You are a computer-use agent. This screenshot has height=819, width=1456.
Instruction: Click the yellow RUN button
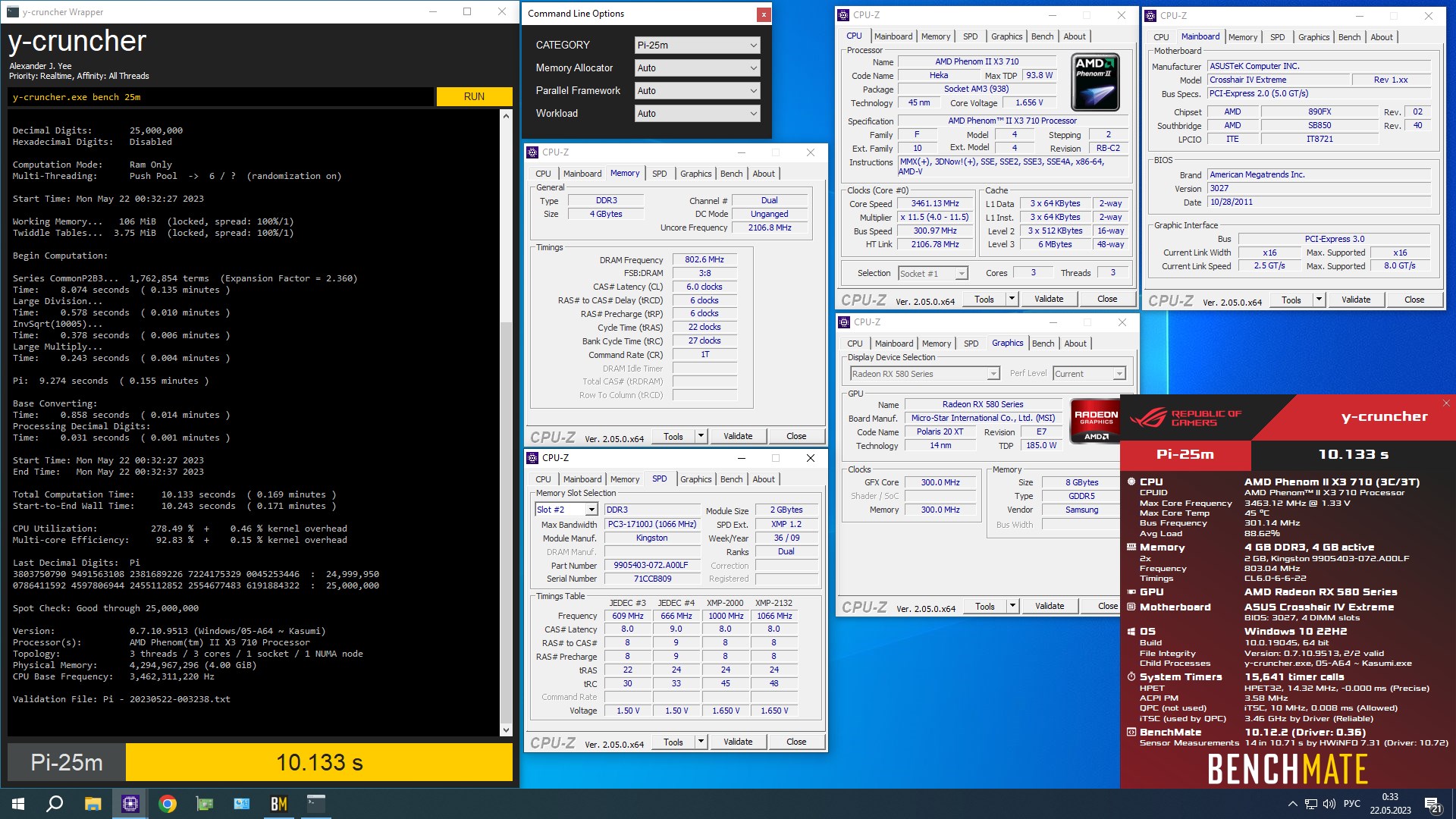coord(475,97)
